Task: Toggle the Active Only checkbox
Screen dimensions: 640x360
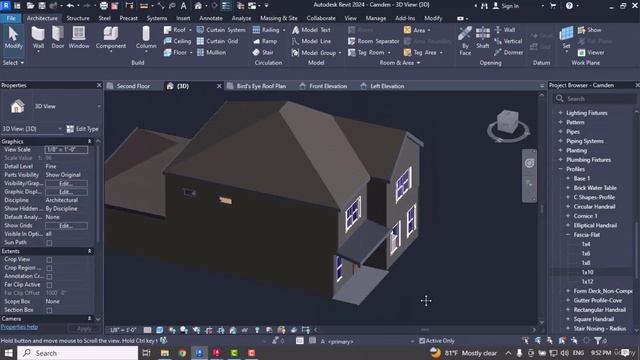Action: click(422, 341)
